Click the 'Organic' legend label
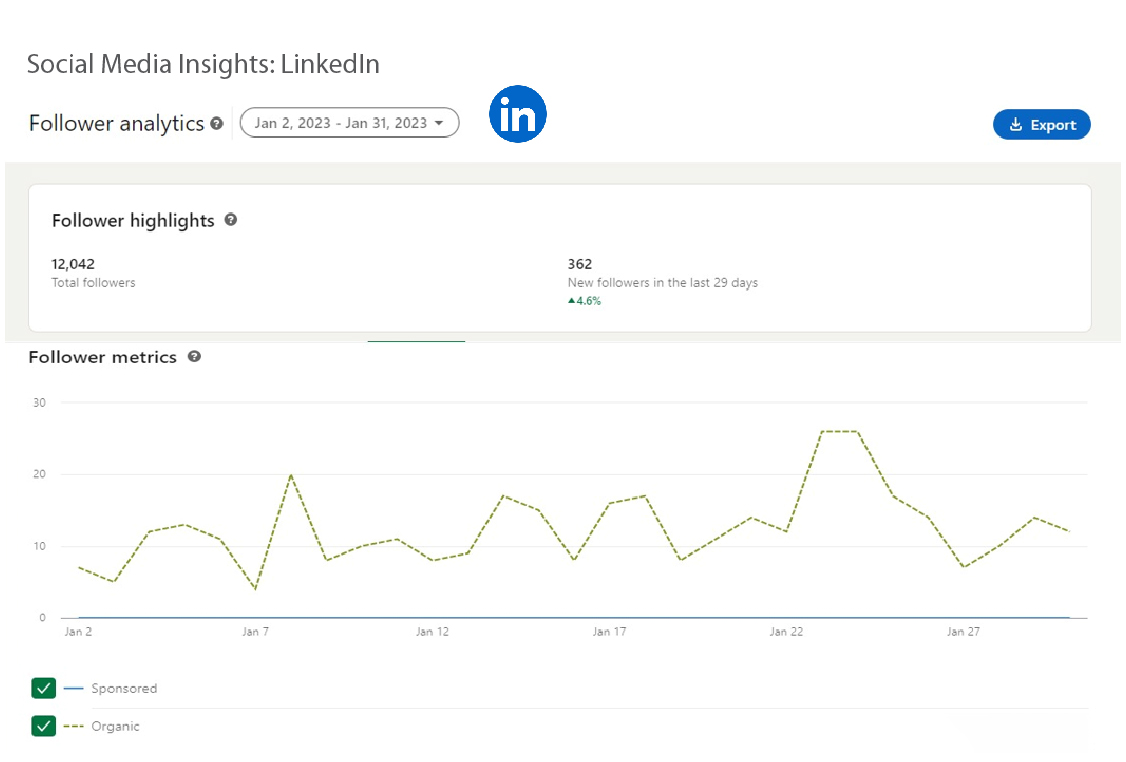 (116, 726)
